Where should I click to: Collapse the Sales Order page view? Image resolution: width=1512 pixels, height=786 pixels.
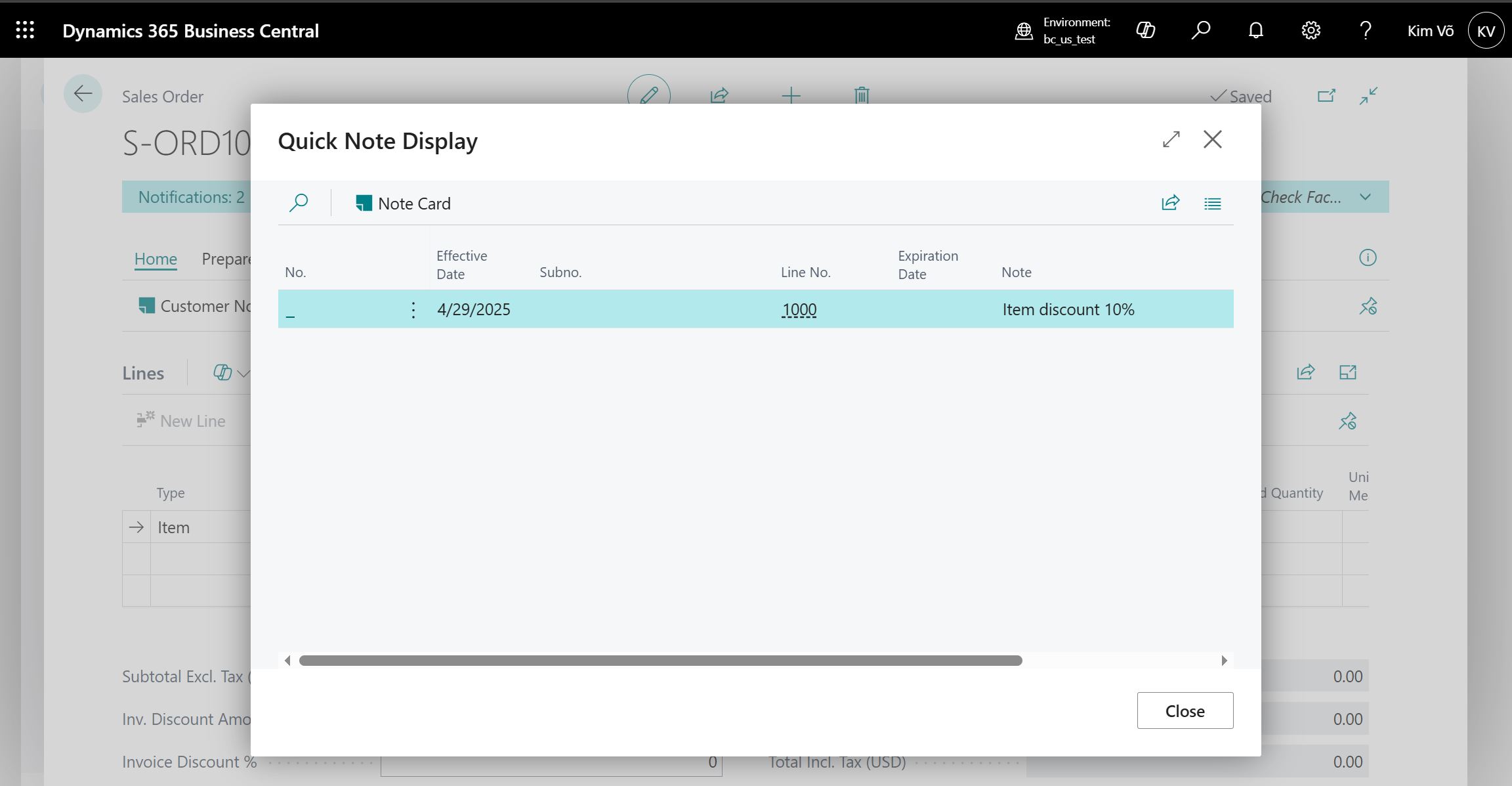1368,96
